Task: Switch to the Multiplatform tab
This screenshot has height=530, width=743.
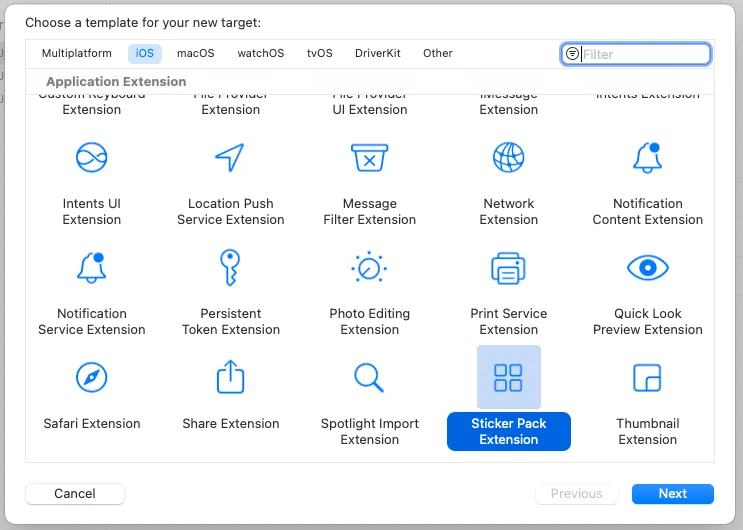Action: [77, 53]
